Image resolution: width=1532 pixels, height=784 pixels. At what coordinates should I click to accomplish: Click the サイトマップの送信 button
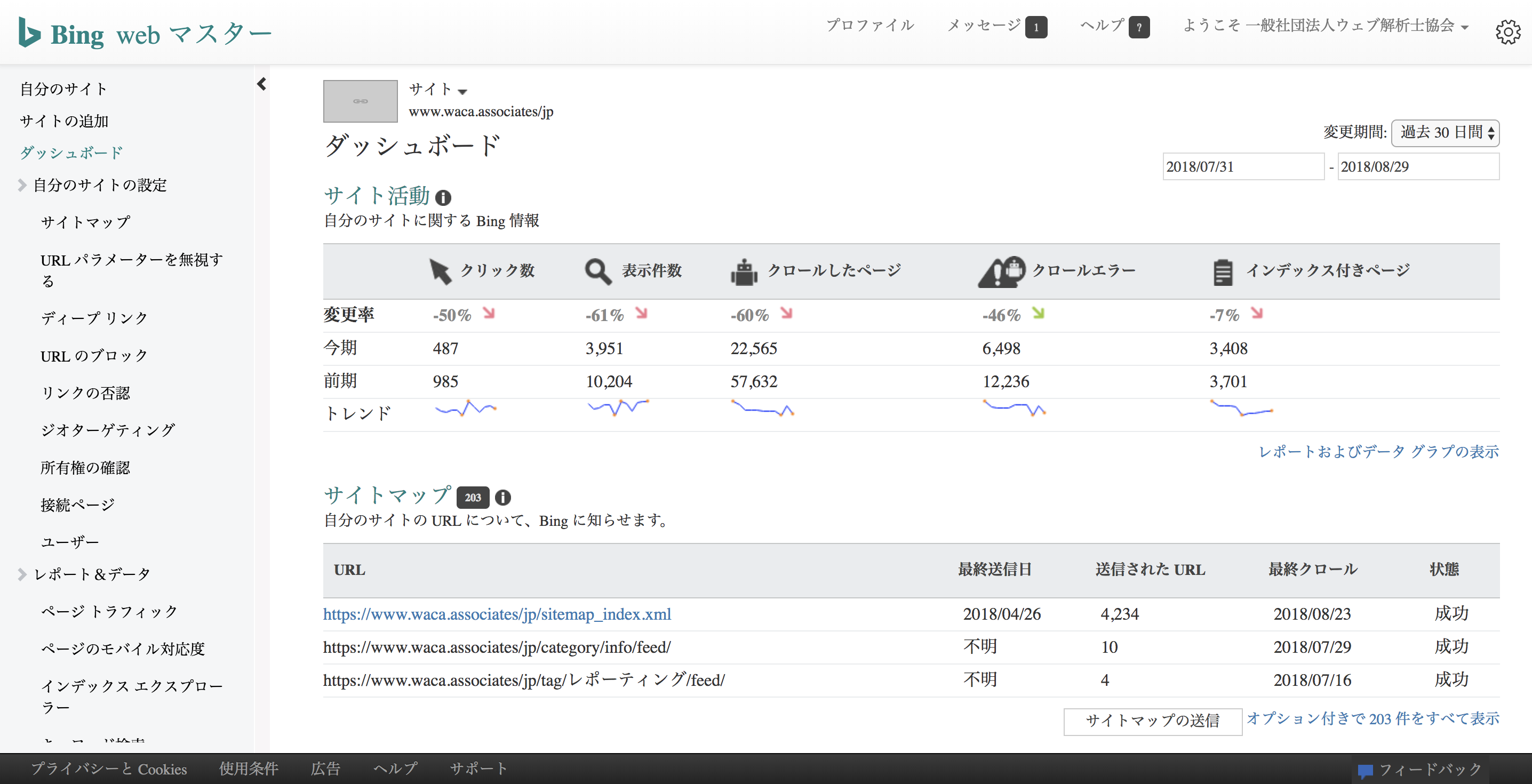[x=1153, y=721]
